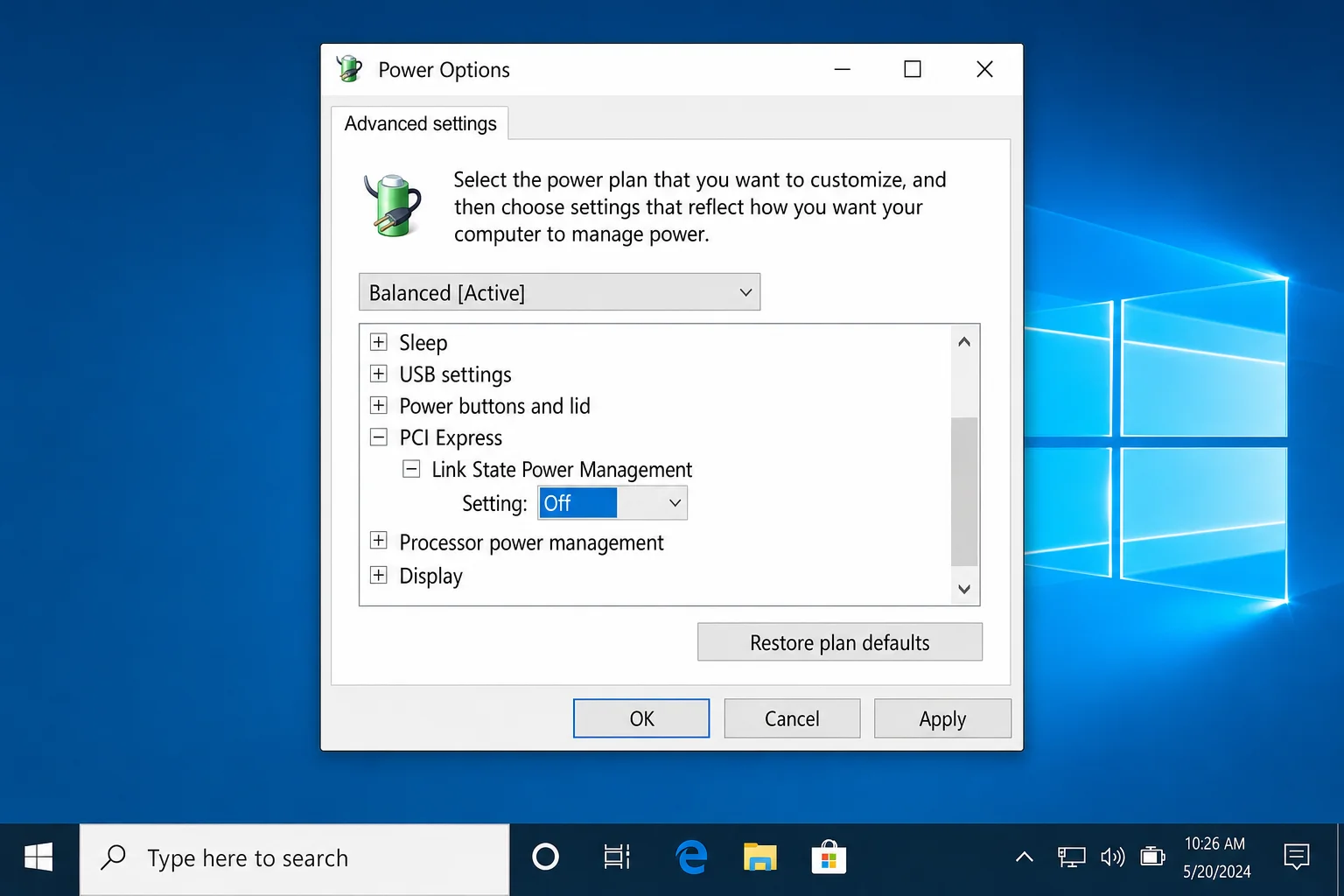Click the taskbar clock showing 10:26 AM
This screenshot has width=1344, height=896.
coord(1216,857)
